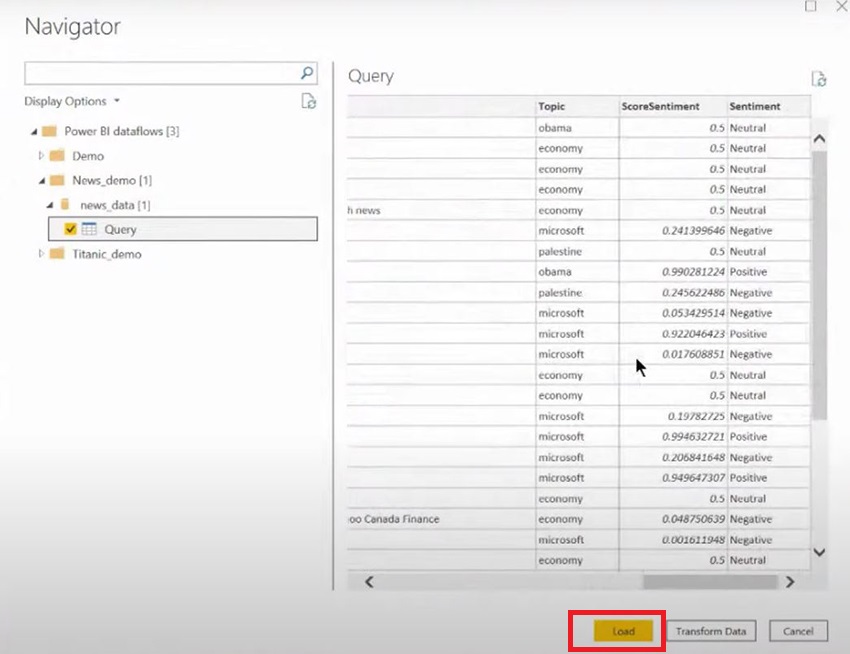Click the refresh icon above the navigator tree
850x654 pixels.
308,101
